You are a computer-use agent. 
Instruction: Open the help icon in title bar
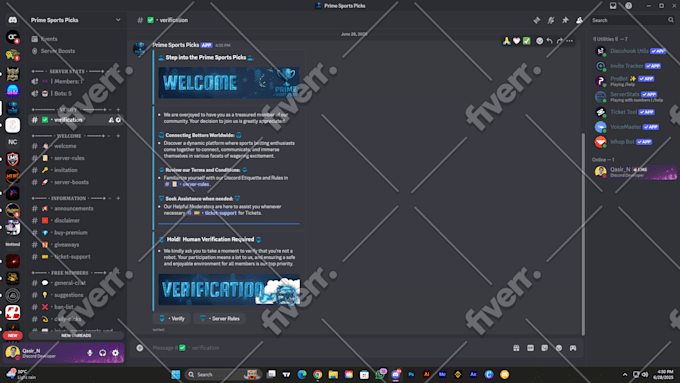[628, 6]
